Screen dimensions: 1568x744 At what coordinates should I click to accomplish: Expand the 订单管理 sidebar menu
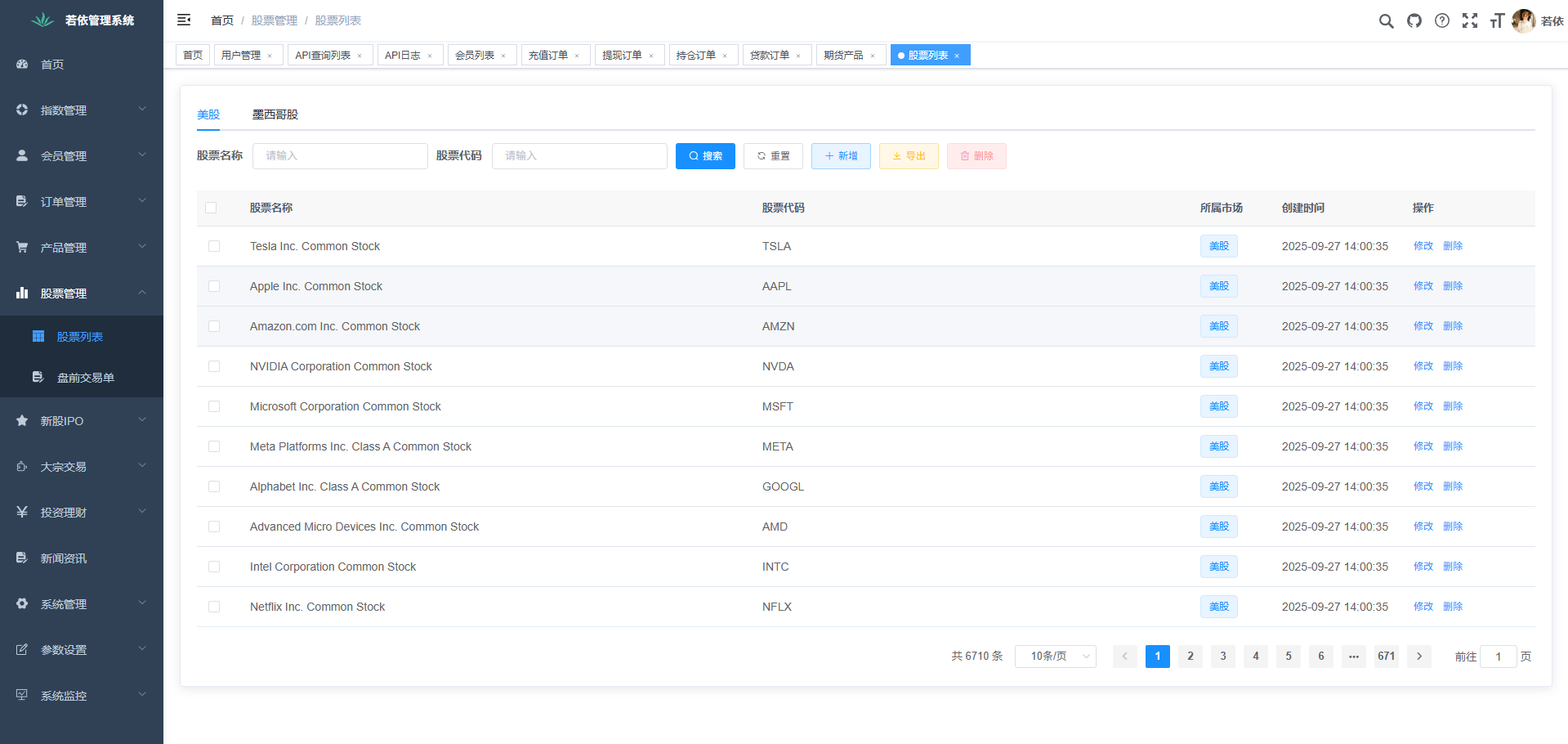[82, 201]
